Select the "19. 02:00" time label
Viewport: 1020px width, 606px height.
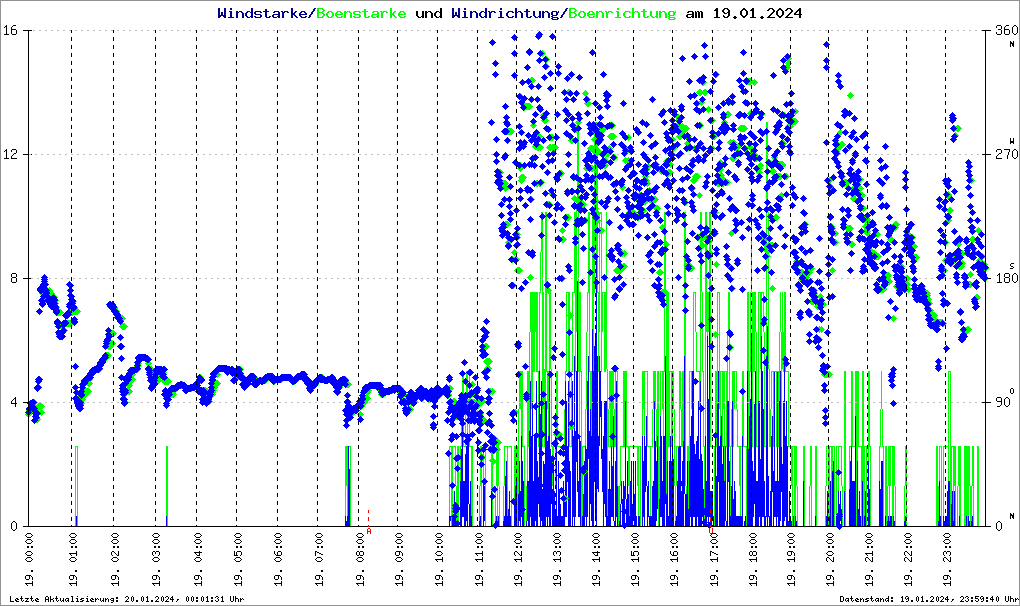pos(114,559)
